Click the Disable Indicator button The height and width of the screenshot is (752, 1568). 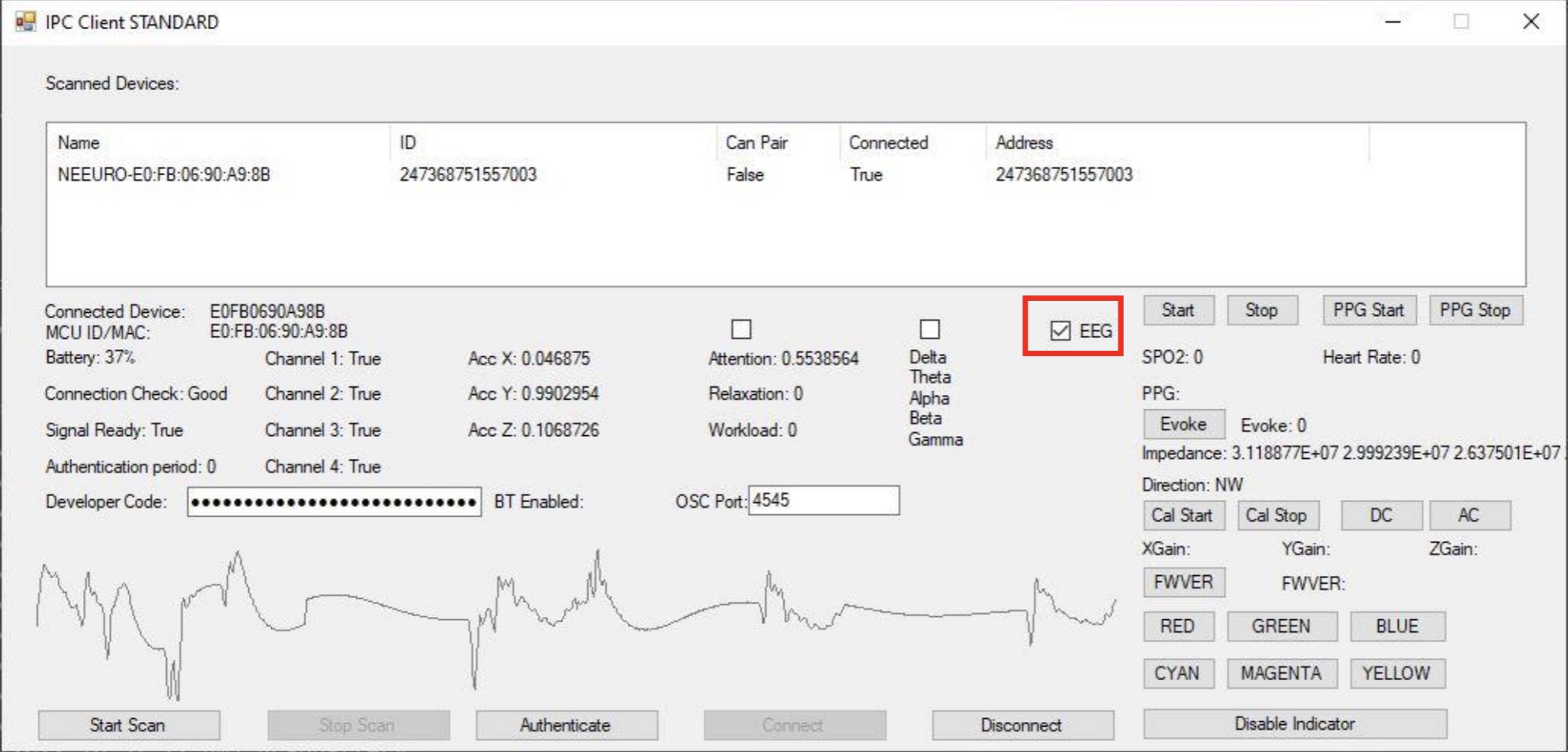tap(1294, 724)
